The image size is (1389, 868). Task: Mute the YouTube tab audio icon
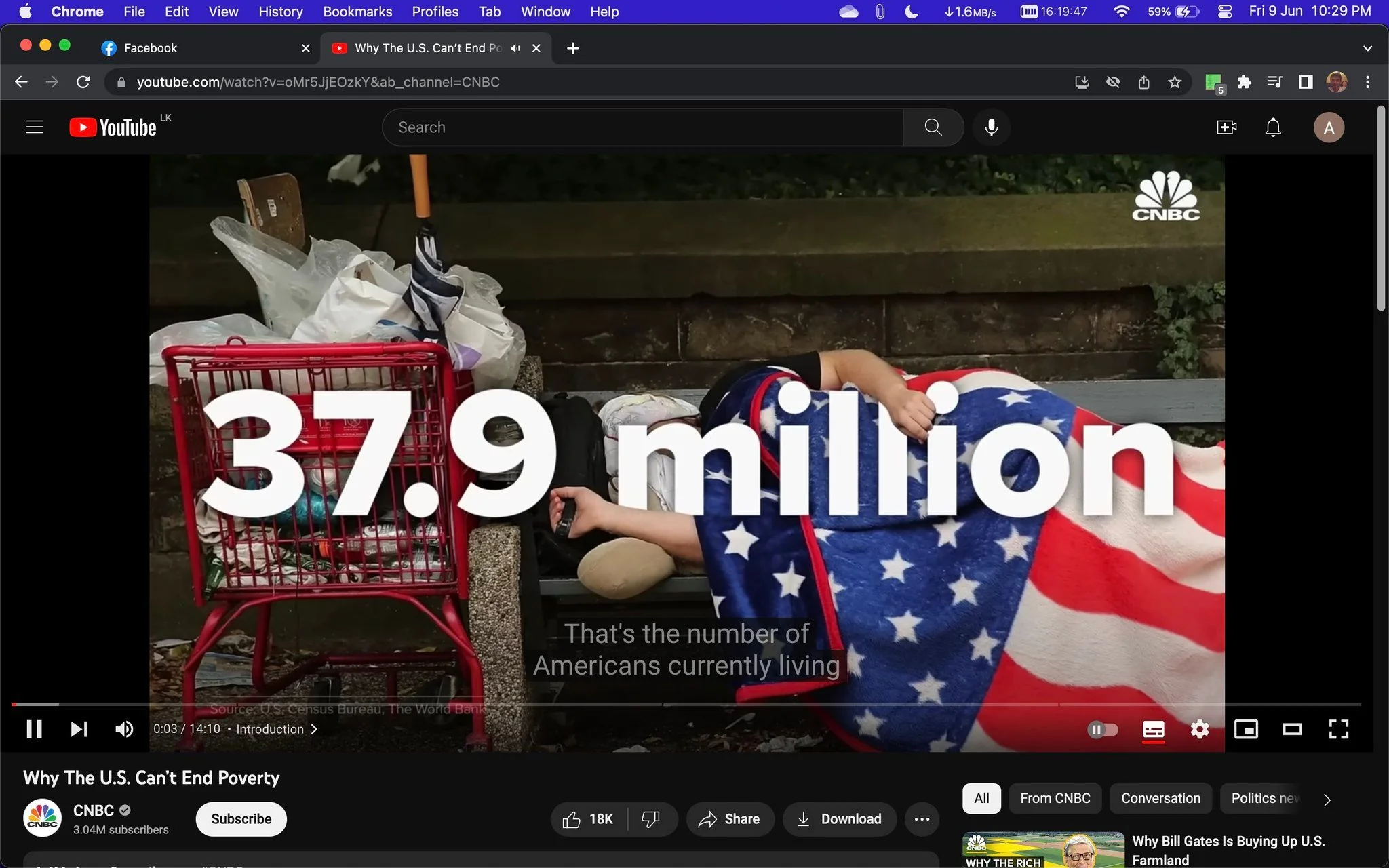pos(515,48)
